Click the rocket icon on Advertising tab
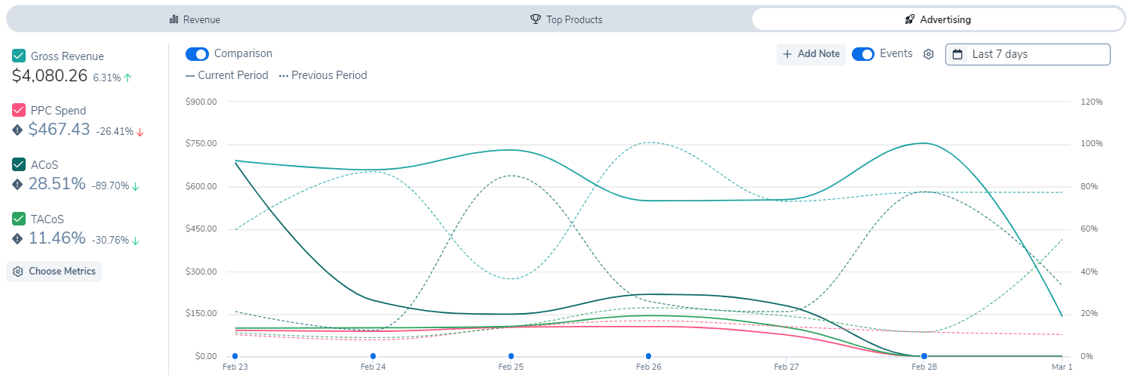Image resolution: width=1129 pixels, height=376 pixels. tap(911, 19)
